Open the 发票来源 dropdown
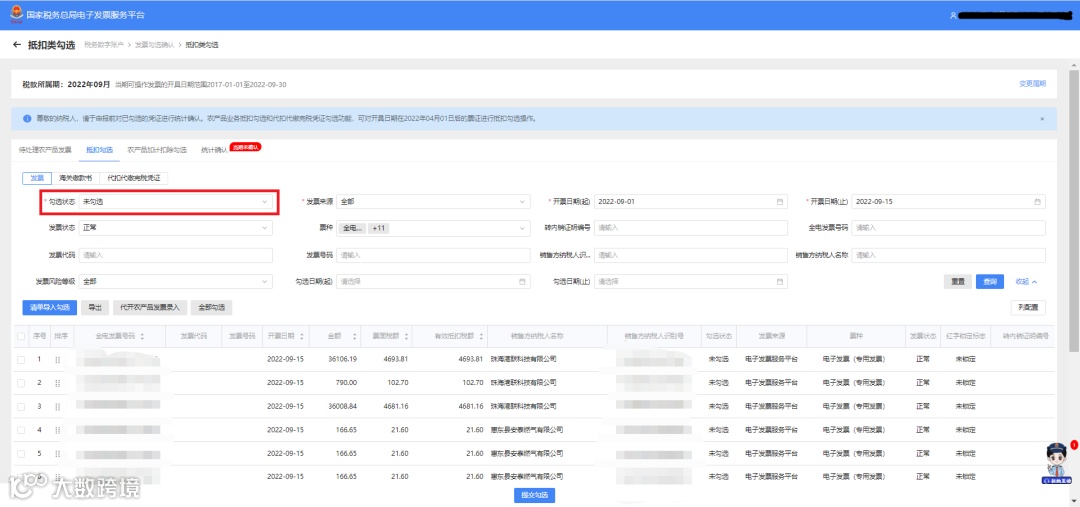Viewport: 1080px width, 507px height. pyautogui.click(x=433, y=202)
